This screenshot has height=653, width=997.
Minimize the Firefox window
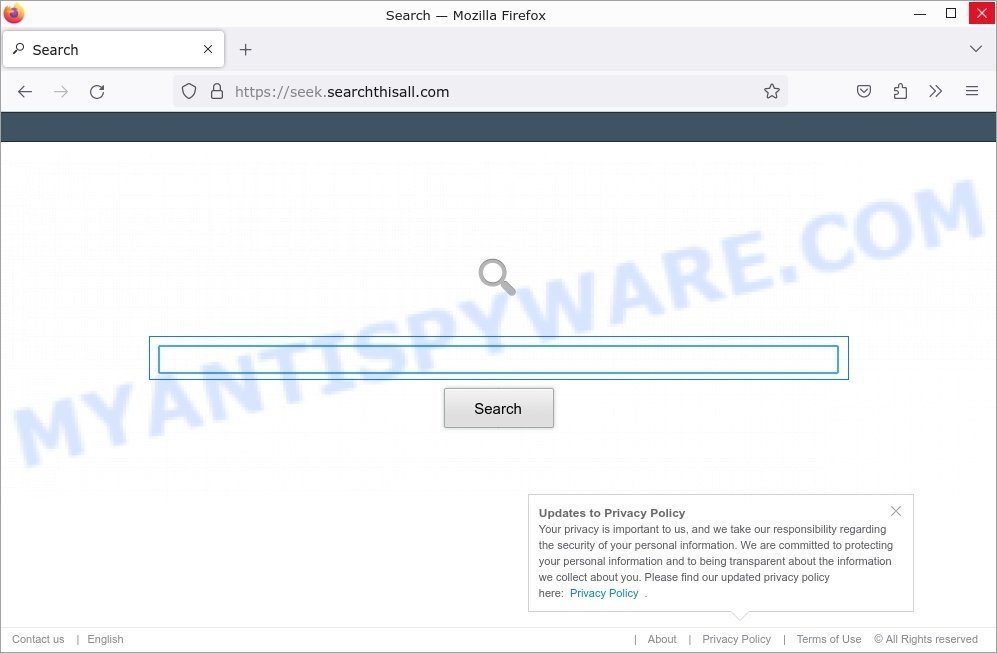click(x=919, y=14)
